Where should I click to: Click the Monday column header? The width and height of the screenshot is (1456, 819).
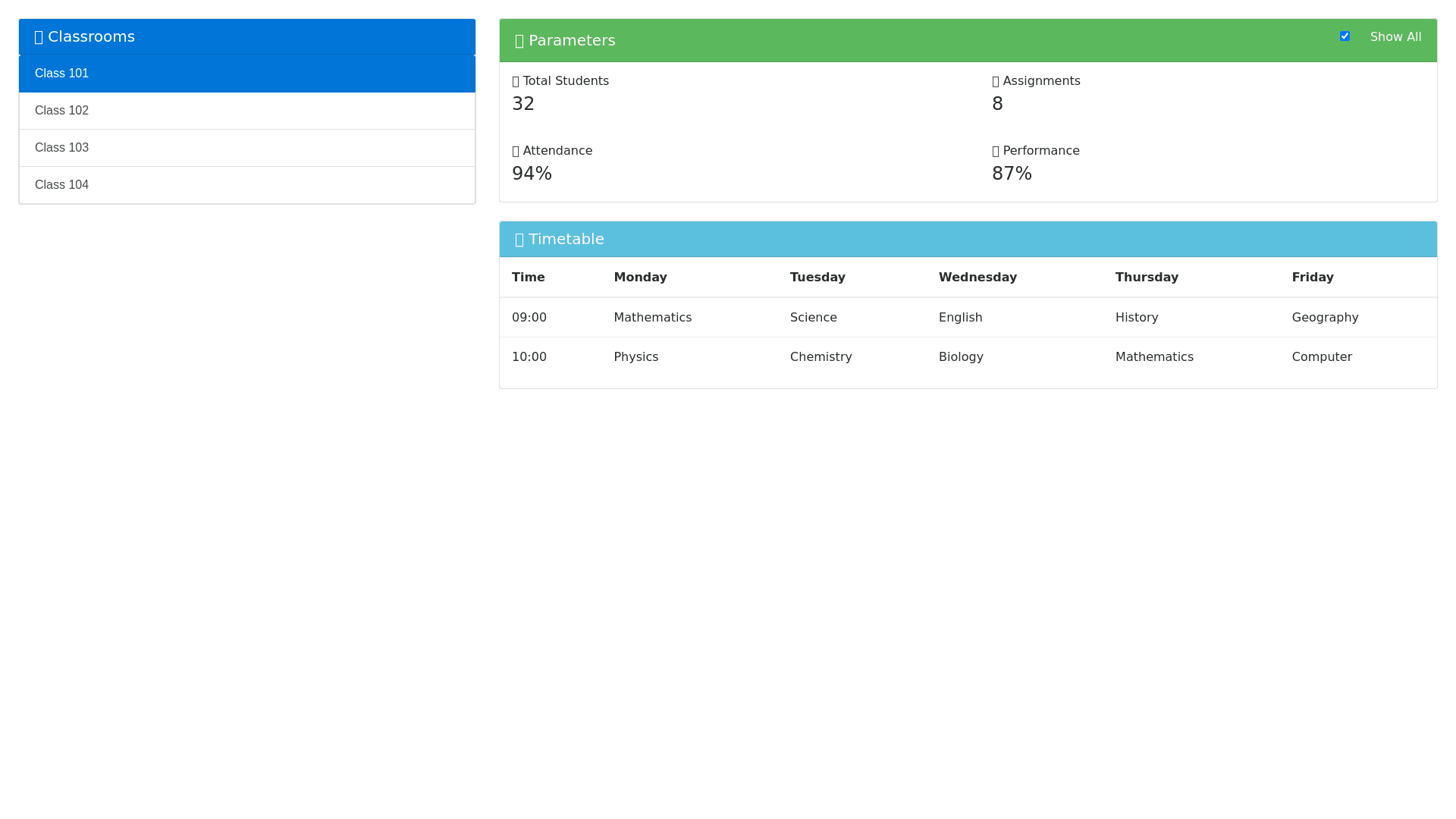[x=640, y=278]
